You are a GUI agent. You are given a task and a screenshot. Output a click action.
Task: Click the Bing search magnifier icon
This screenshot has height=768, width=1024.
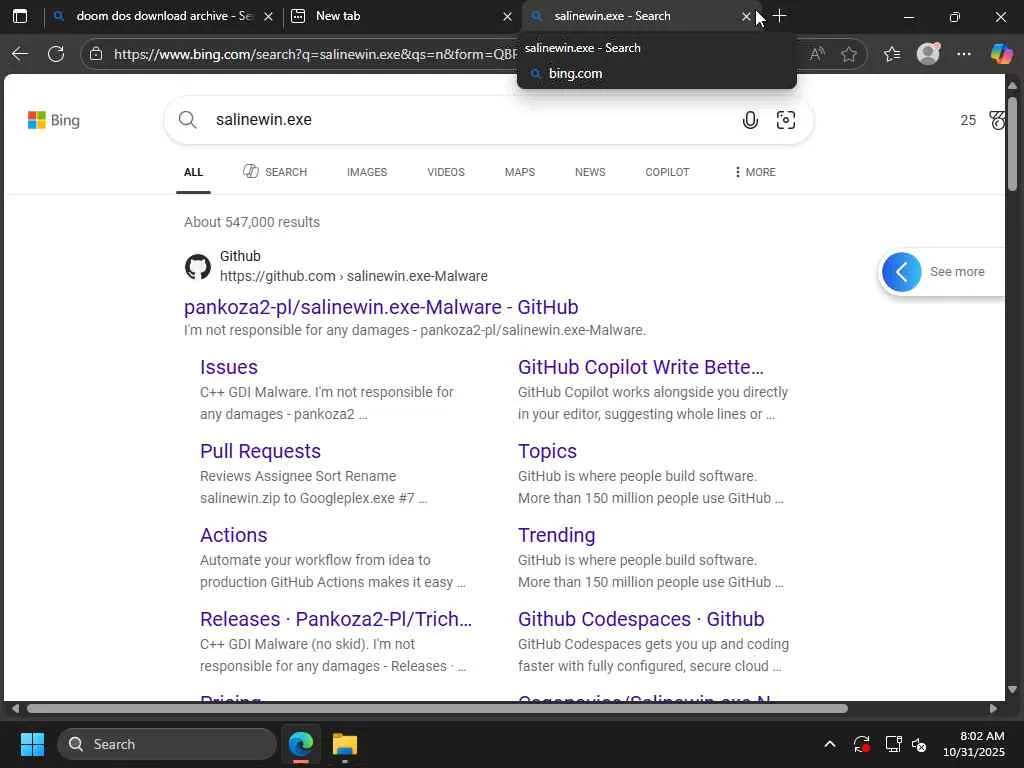[188, 120]
